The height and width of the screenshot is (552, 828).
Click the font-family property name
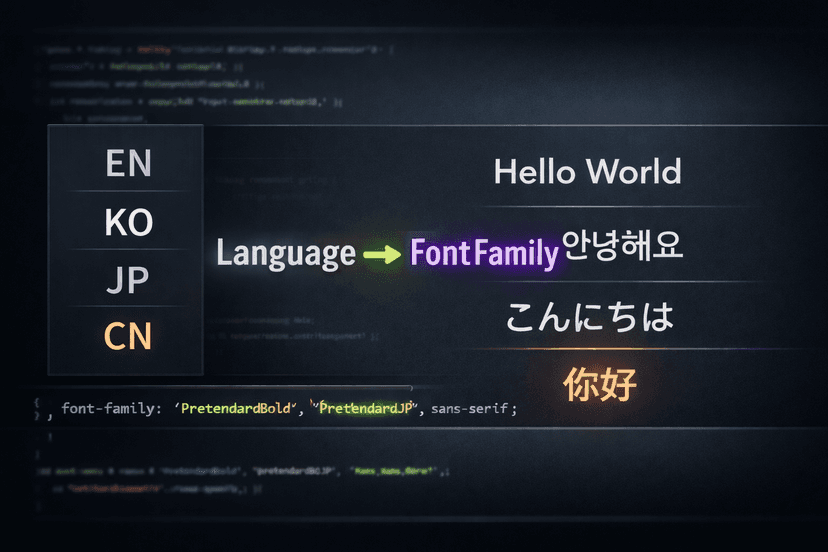click(111, 408)
